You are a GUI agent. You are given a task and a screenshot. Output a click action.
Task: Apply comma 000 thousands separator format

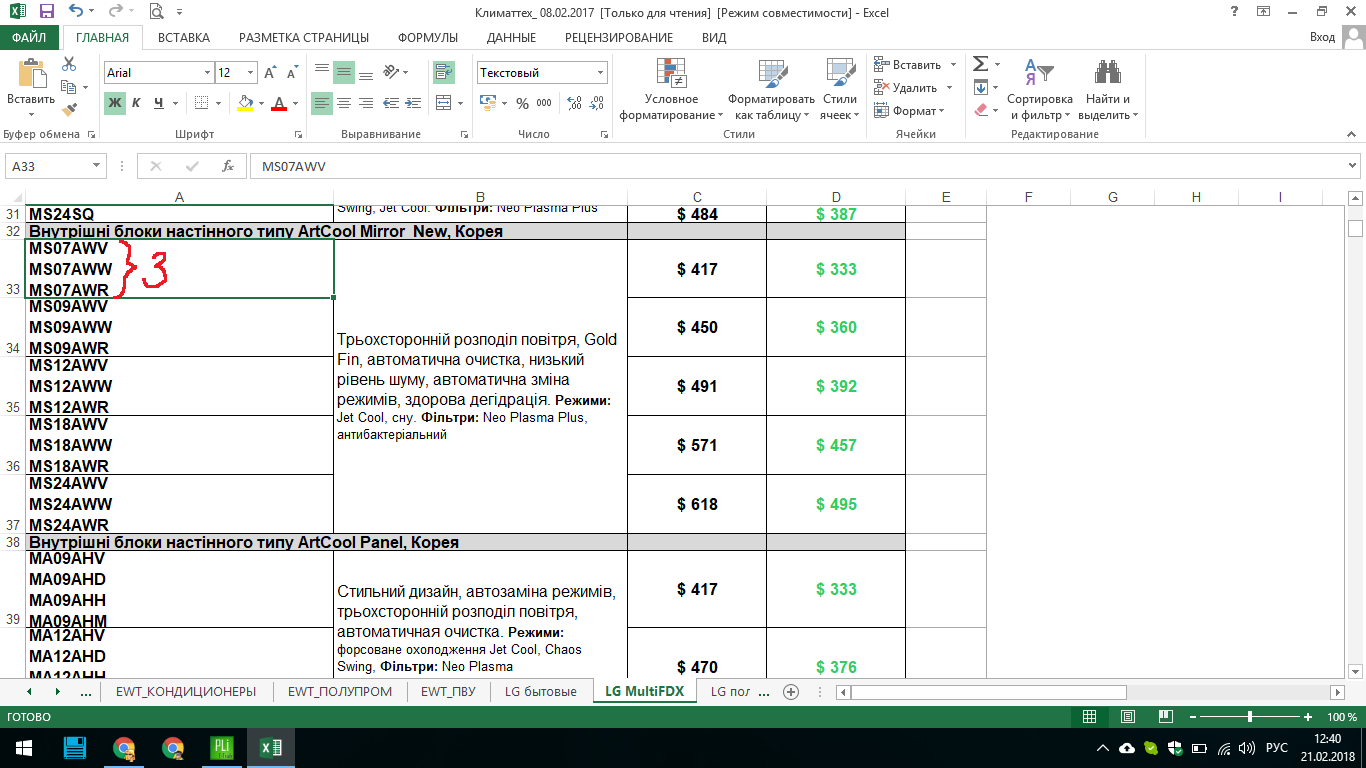pos(544,103)
